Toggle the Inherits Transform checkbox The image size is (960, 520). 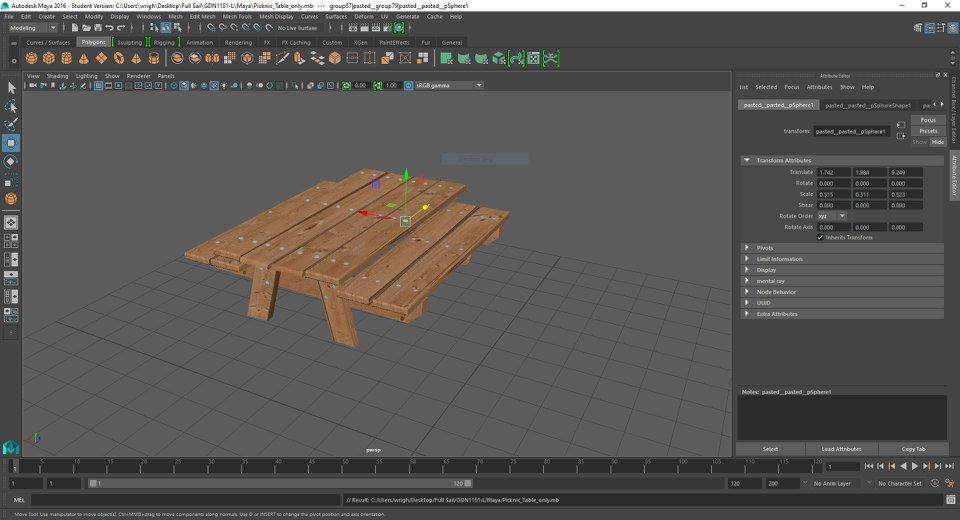point(820,238)
